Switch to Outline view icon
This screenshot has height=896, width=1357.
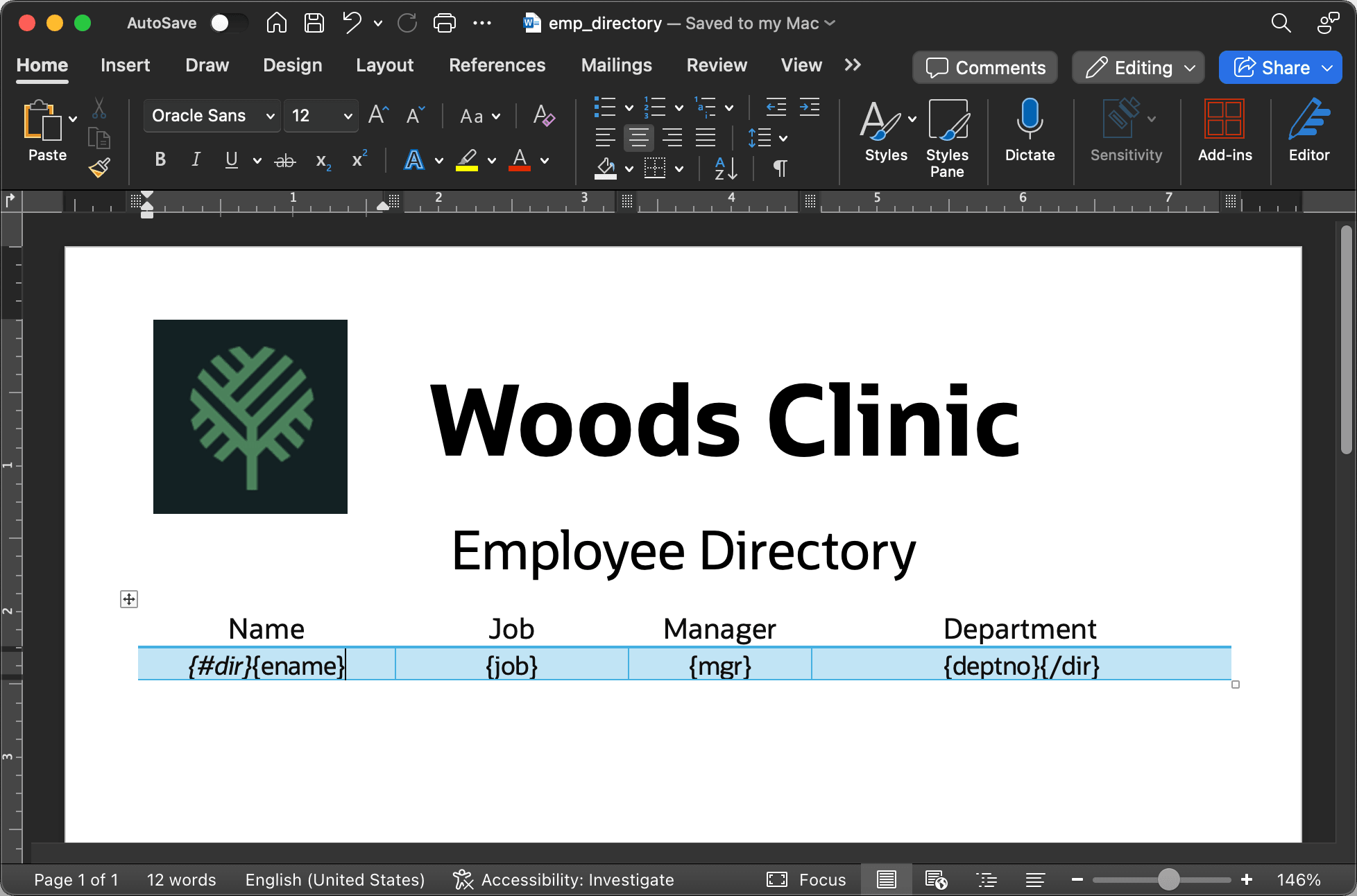(x=986, y=879)
